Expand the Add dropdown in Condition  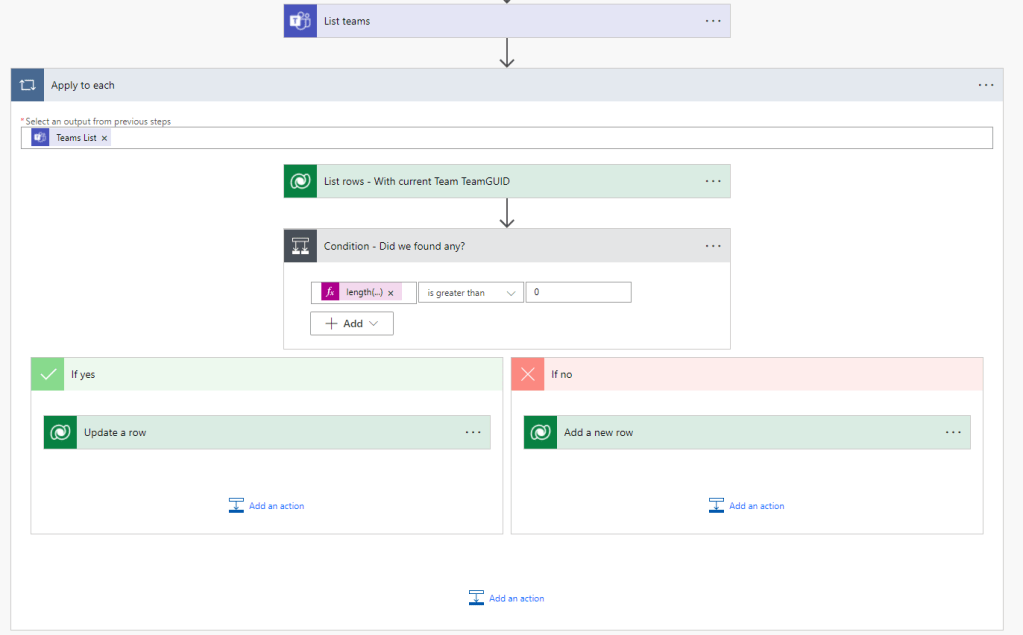(352, 323)
